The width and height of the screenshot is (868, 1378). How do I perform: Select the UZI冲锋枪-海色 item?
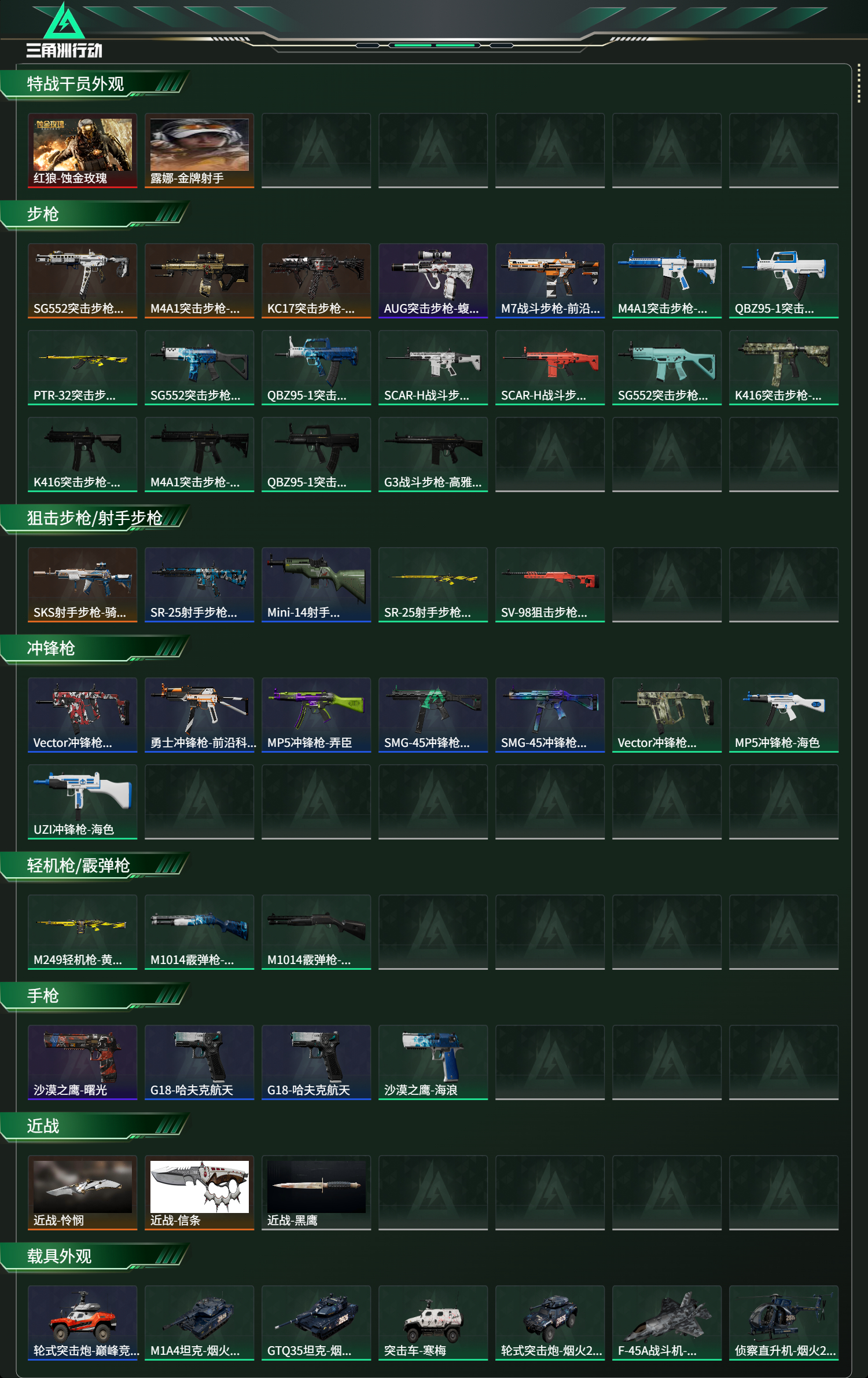coord(83,802)
